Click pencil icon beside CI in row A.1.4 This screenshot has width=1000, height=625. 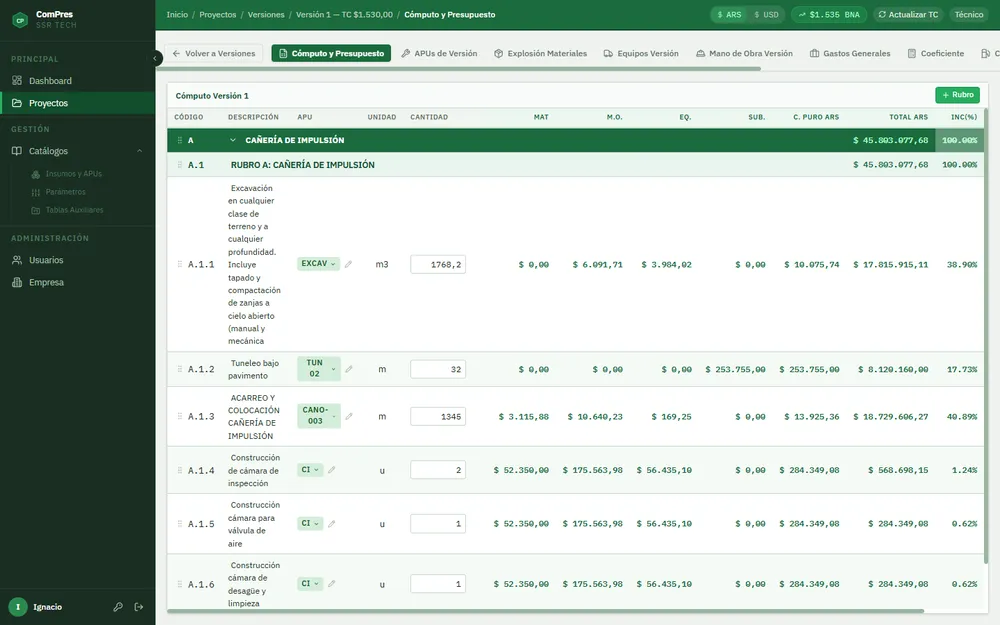[x=332, y=470]
